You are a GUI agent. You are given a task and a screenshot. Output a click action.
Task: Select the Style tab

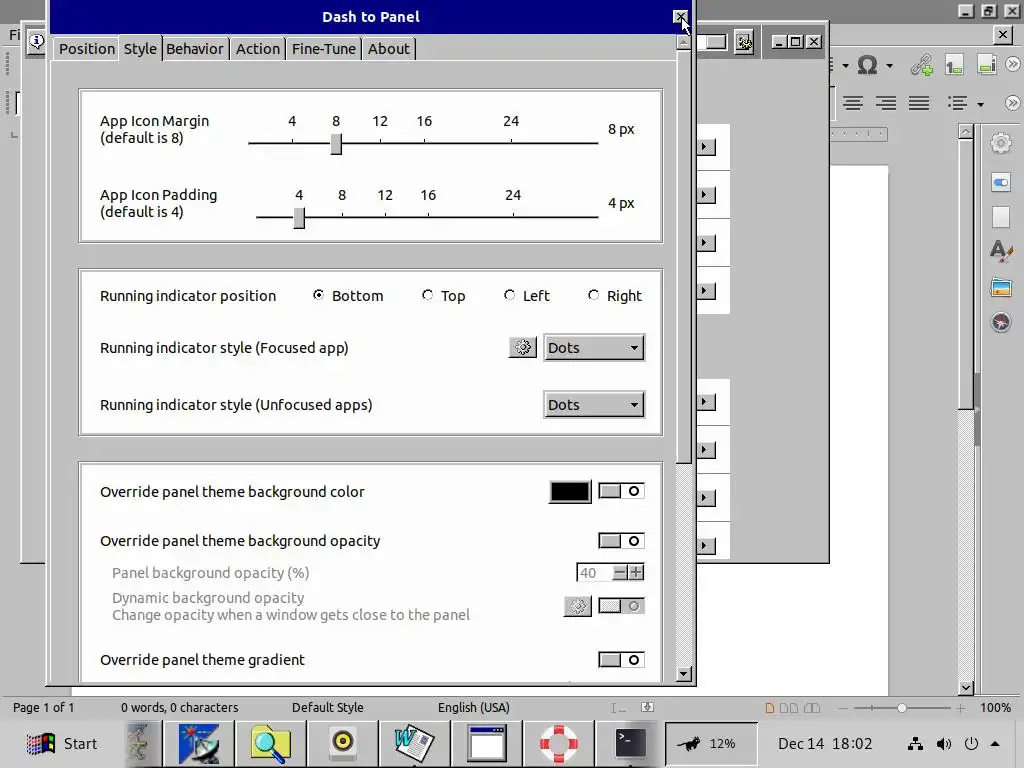(x=140, y=49)
